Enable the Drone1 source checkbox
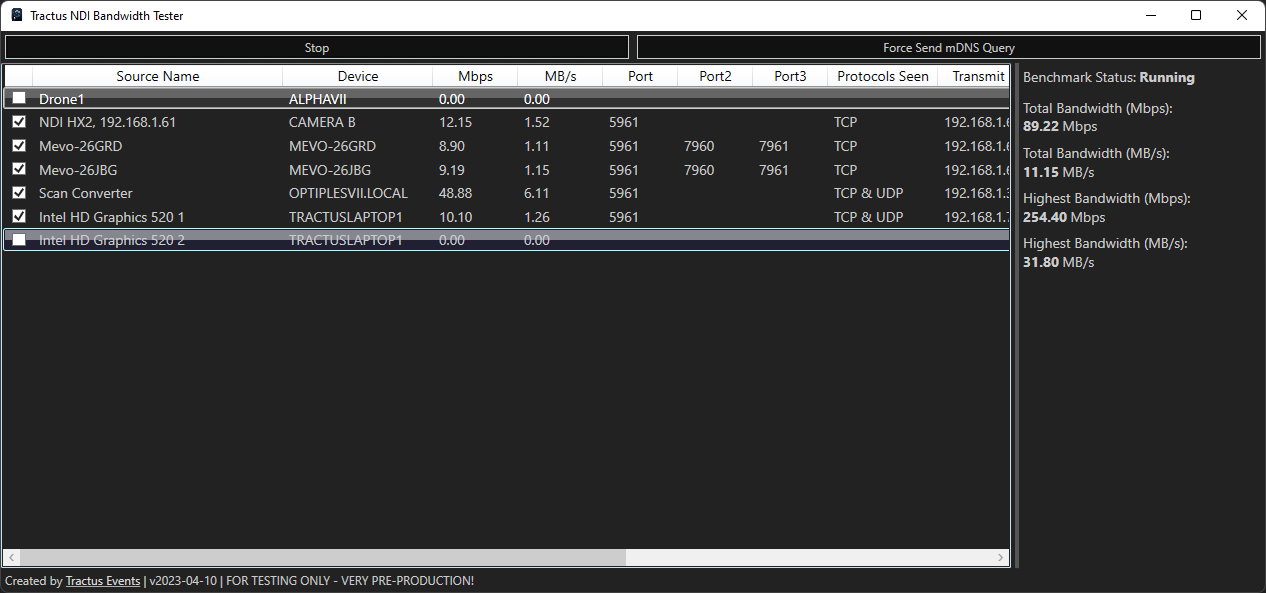The height and width of the screenshot is (593, 1266). (x=19, y=98)
